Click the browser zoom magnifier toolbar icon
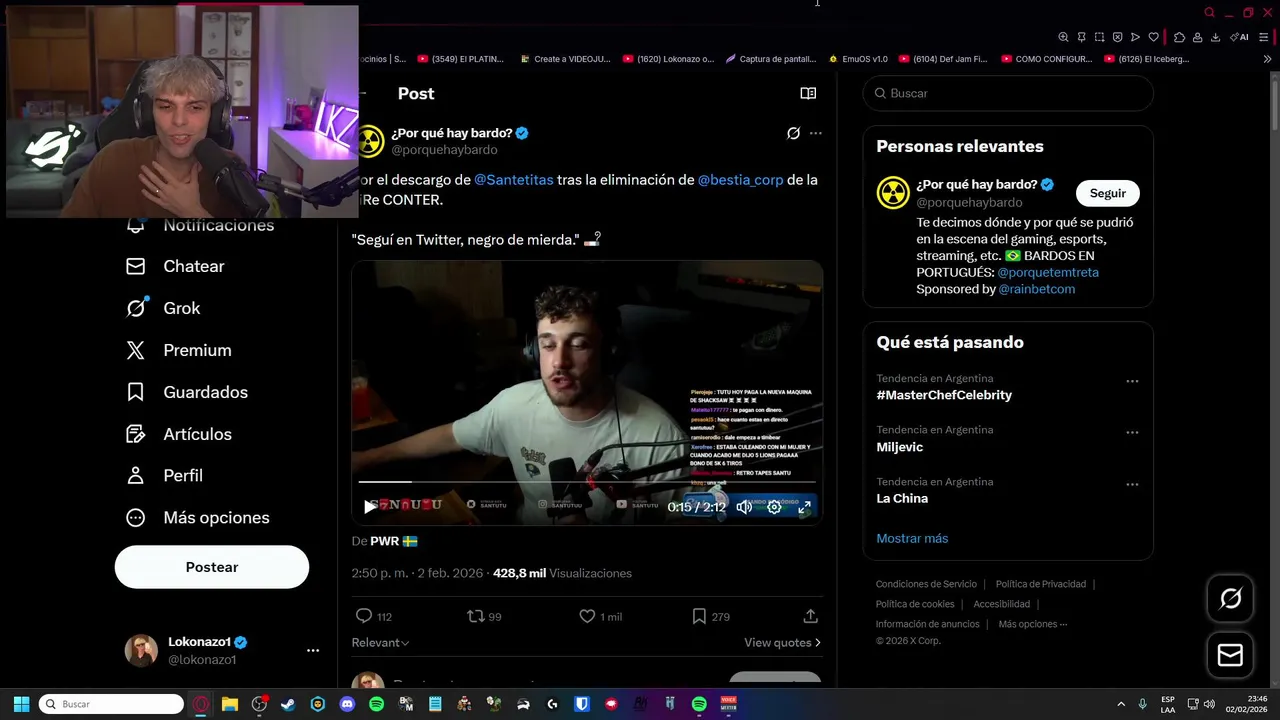The image size is (1280, 720). tap(1063, 37)
